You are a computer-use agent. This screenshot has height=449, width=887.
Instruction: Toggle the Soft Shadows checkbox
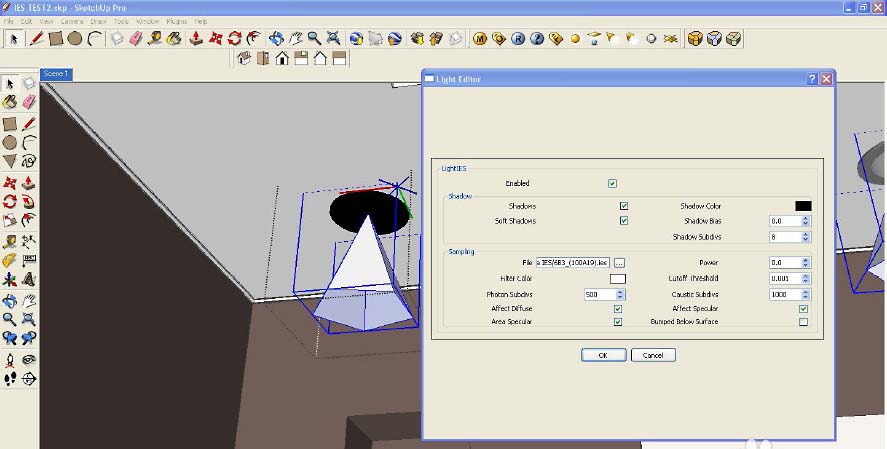coord(623,221)
